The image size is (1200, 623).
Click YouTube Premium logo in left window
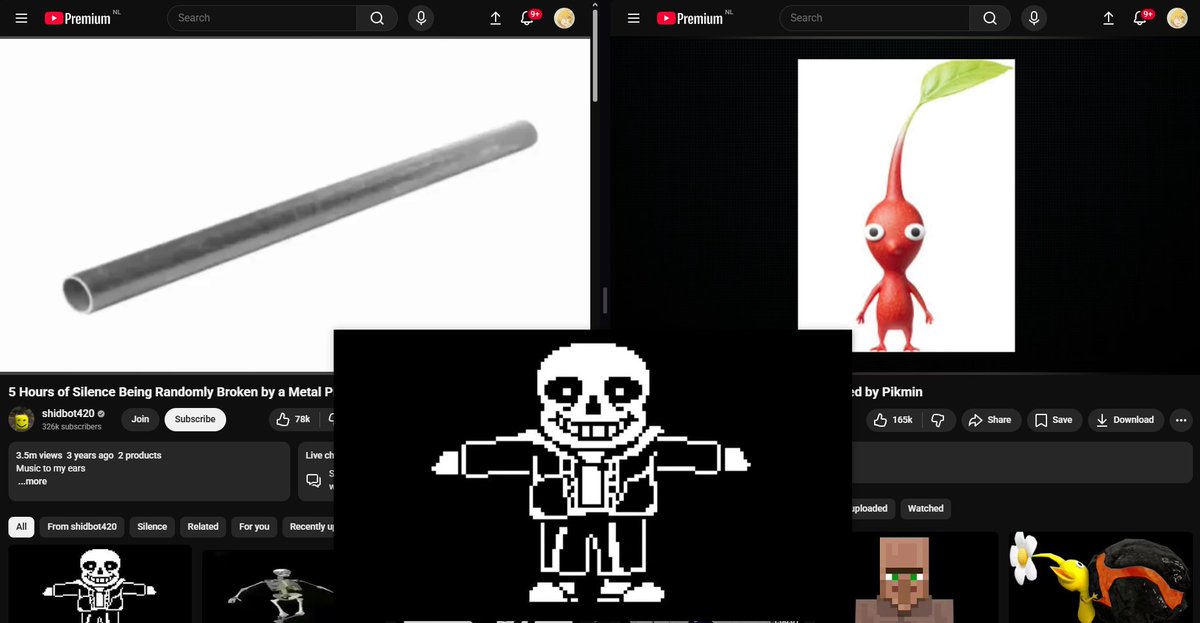pos(78,18)
